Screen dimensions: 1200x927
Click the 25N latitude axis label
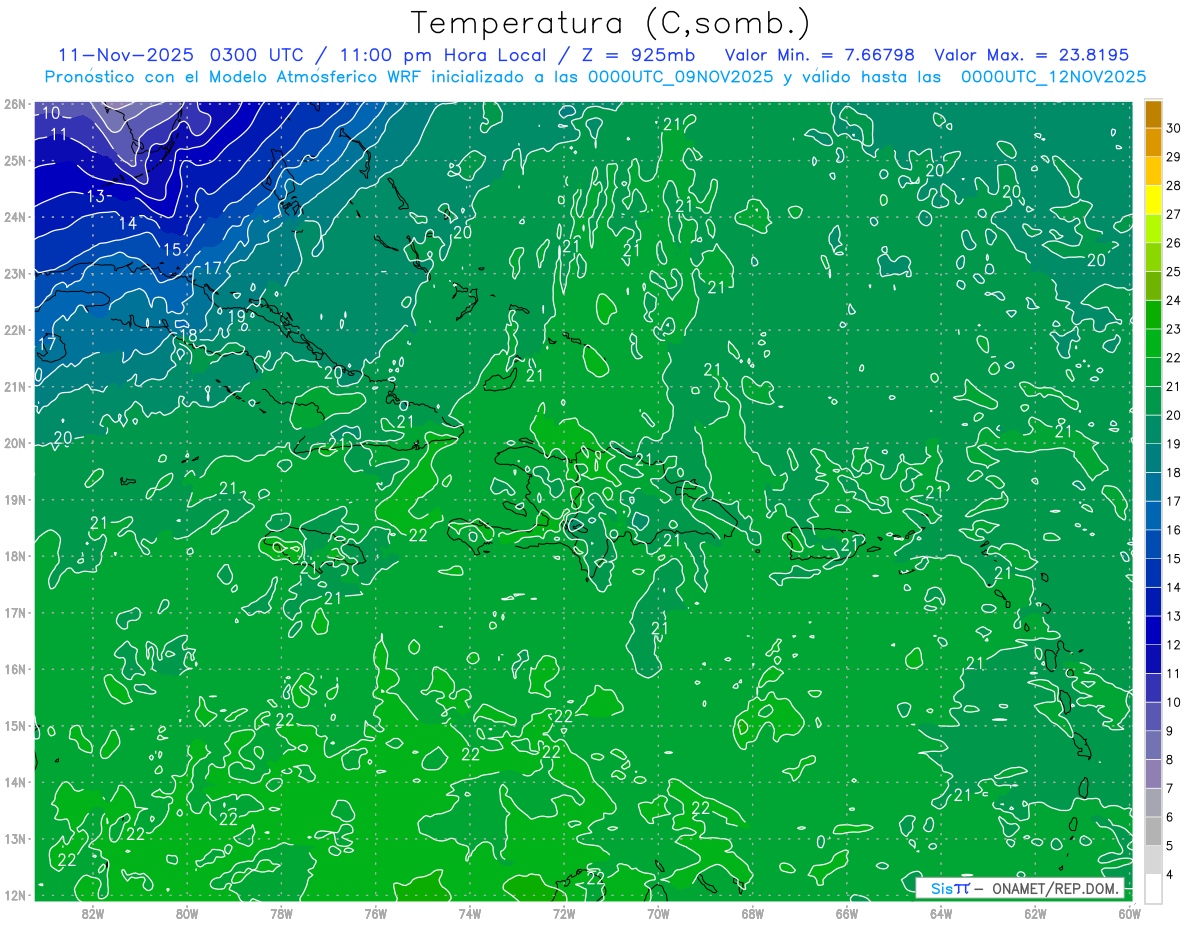point(14,161)
